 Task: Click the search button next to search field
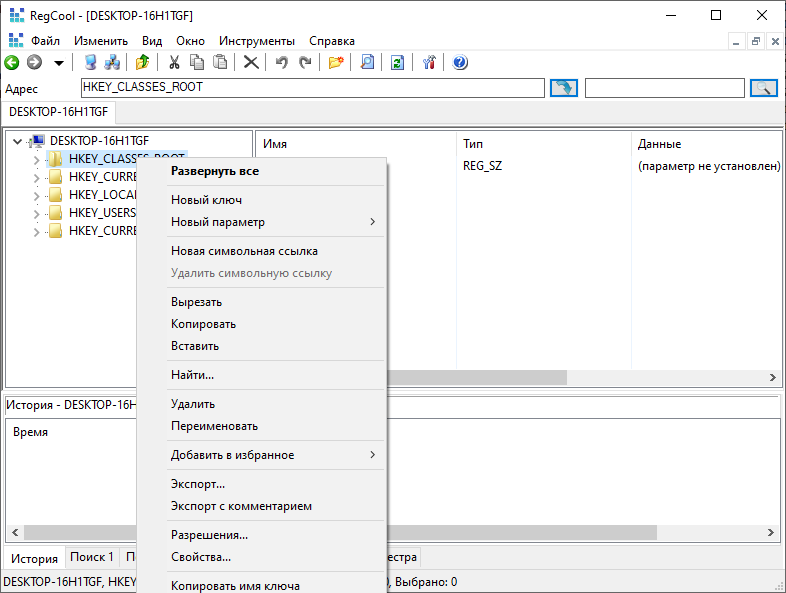tap(763, 88)
